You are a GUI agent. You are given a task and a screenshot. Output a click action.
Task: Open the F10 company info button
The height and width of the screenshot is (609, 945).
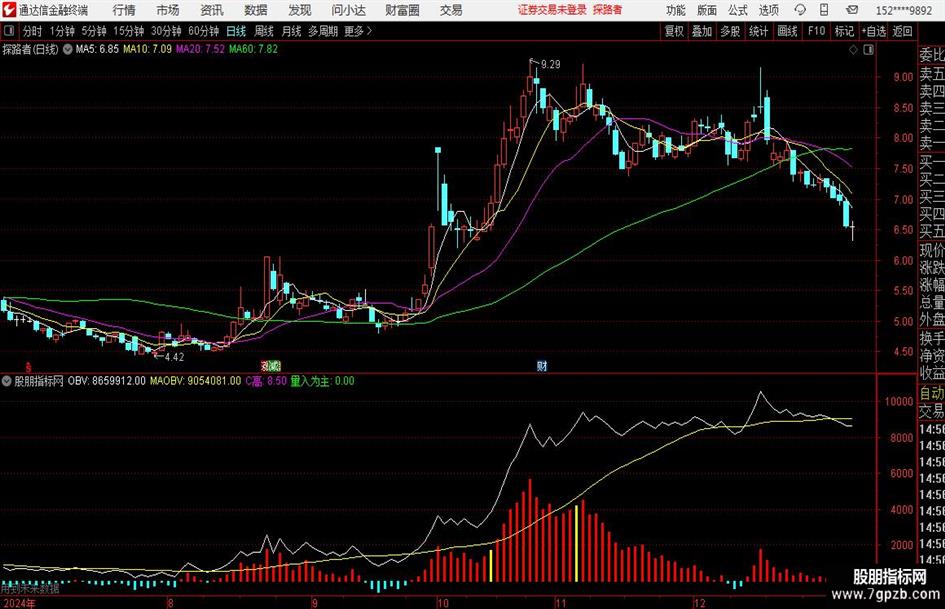coord(816,31)
